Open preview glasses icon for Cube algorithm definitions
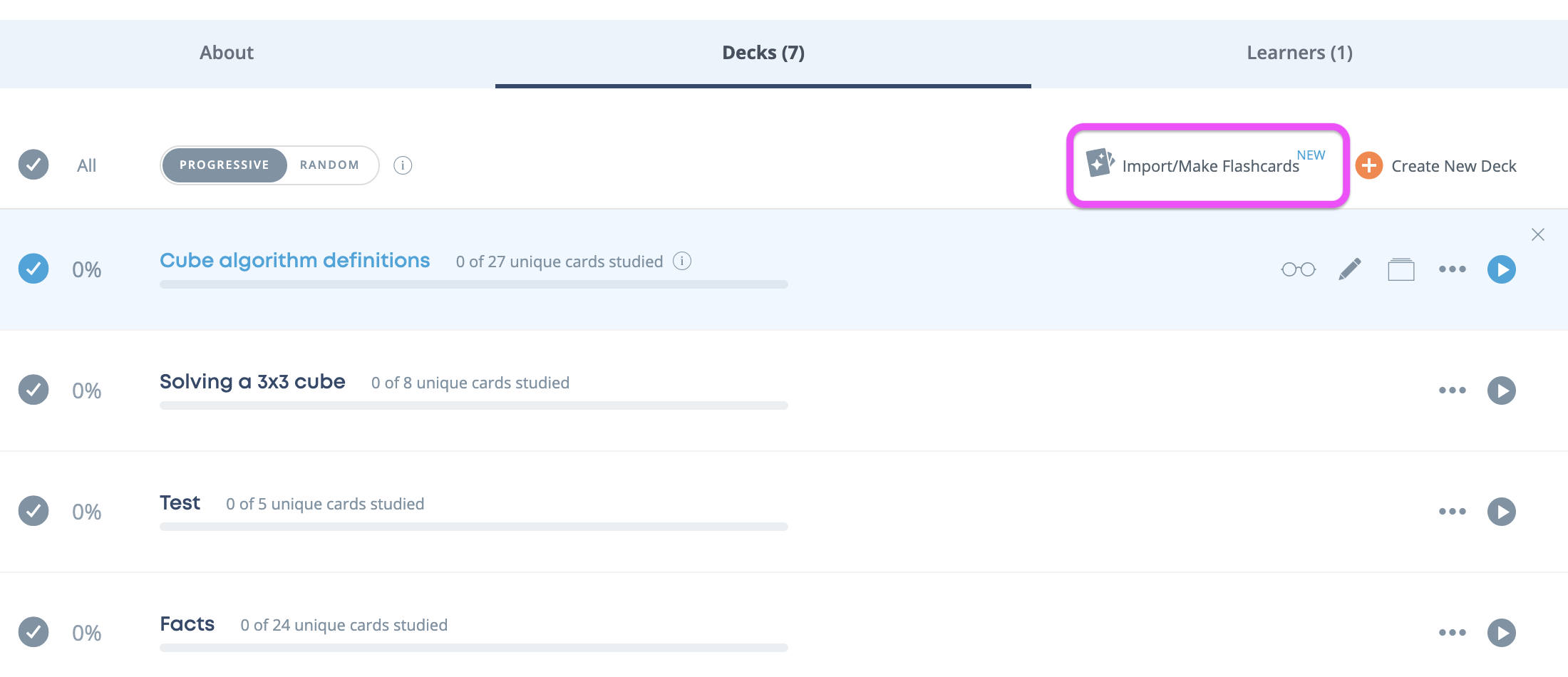1568x677 pixels. point(1298,269)
